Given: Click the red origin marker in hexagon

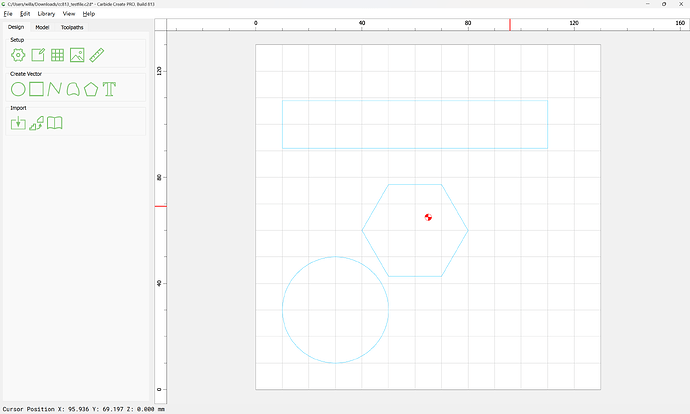Looking at the screenshot, I should [x=428, y=217].
